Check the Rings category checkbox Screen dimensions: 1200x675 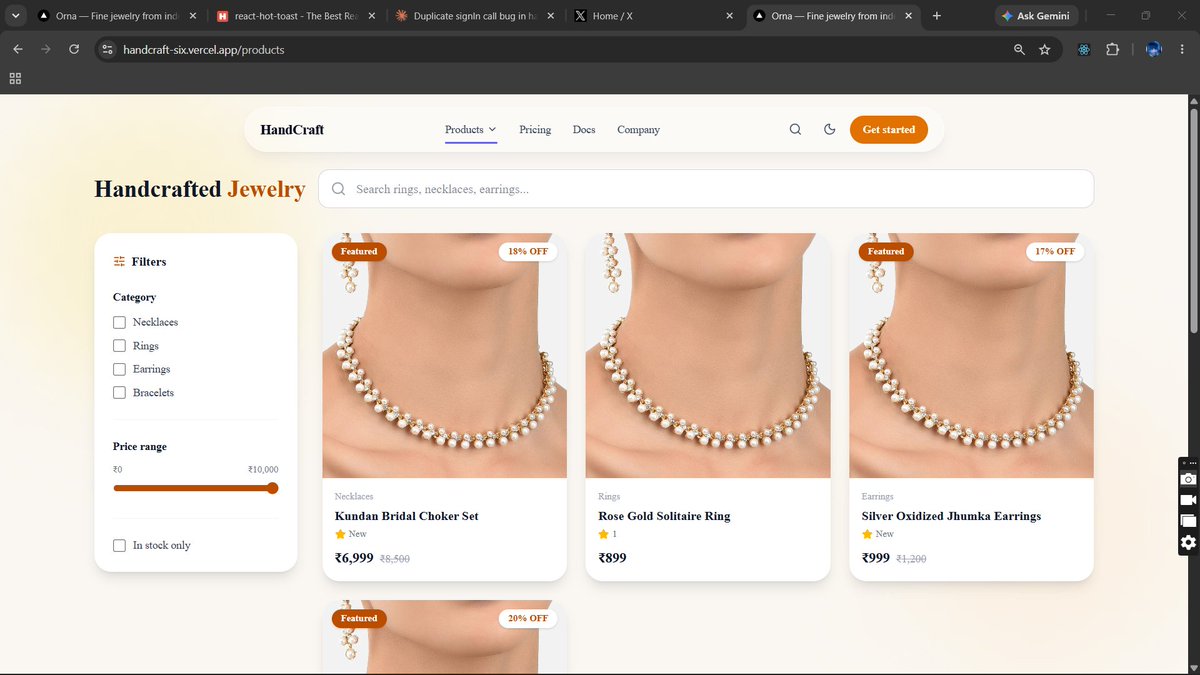[x=119, y=346]
